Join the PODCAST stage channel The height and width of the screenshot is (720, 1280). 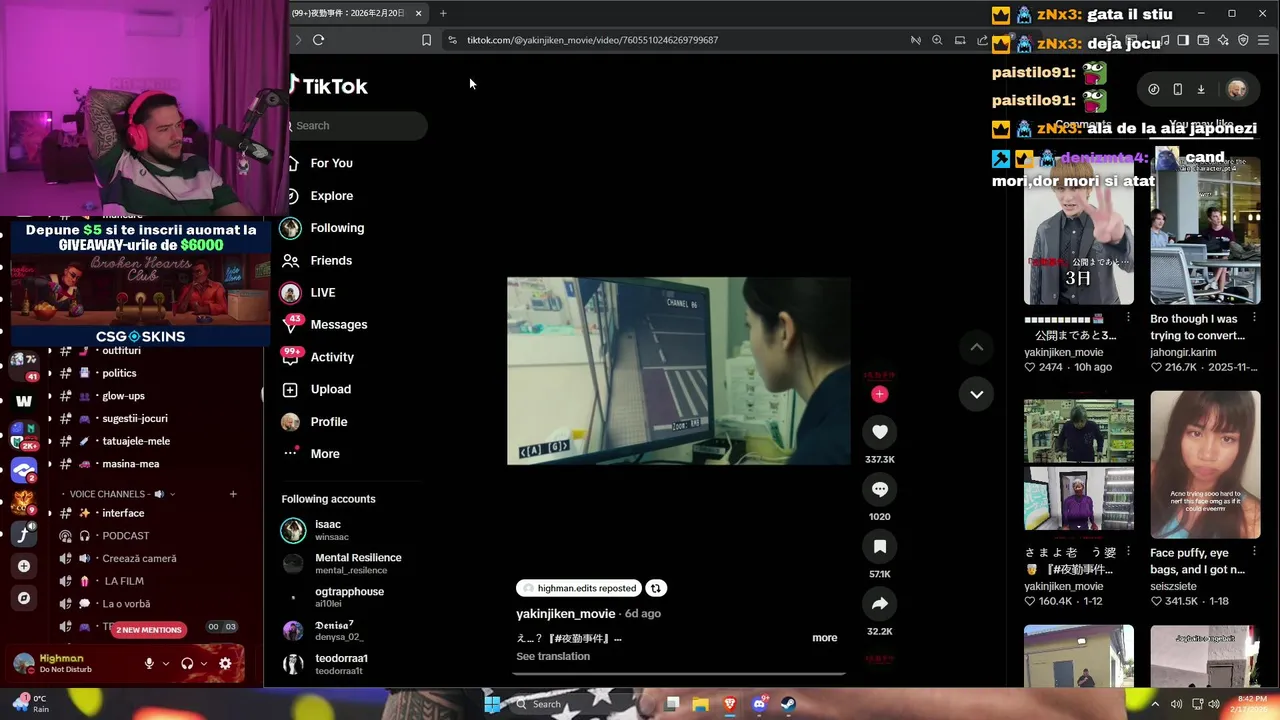coord(126,536)
